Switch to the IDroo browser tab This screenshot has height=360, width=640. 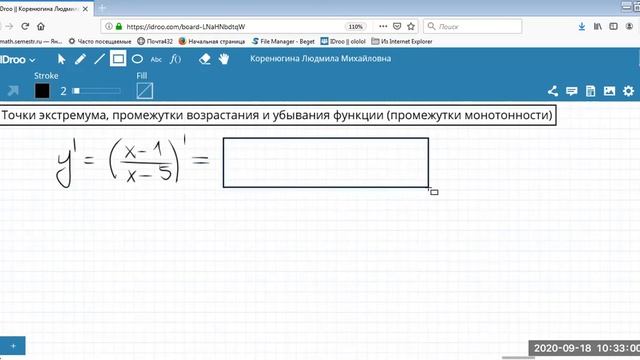pyautogui.click(x=39, y=9)
